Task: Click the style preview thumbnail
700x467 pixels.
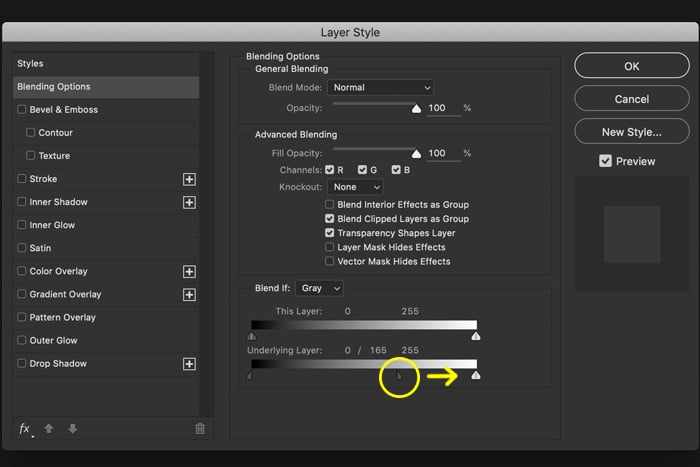Action: tap(632, 234)
